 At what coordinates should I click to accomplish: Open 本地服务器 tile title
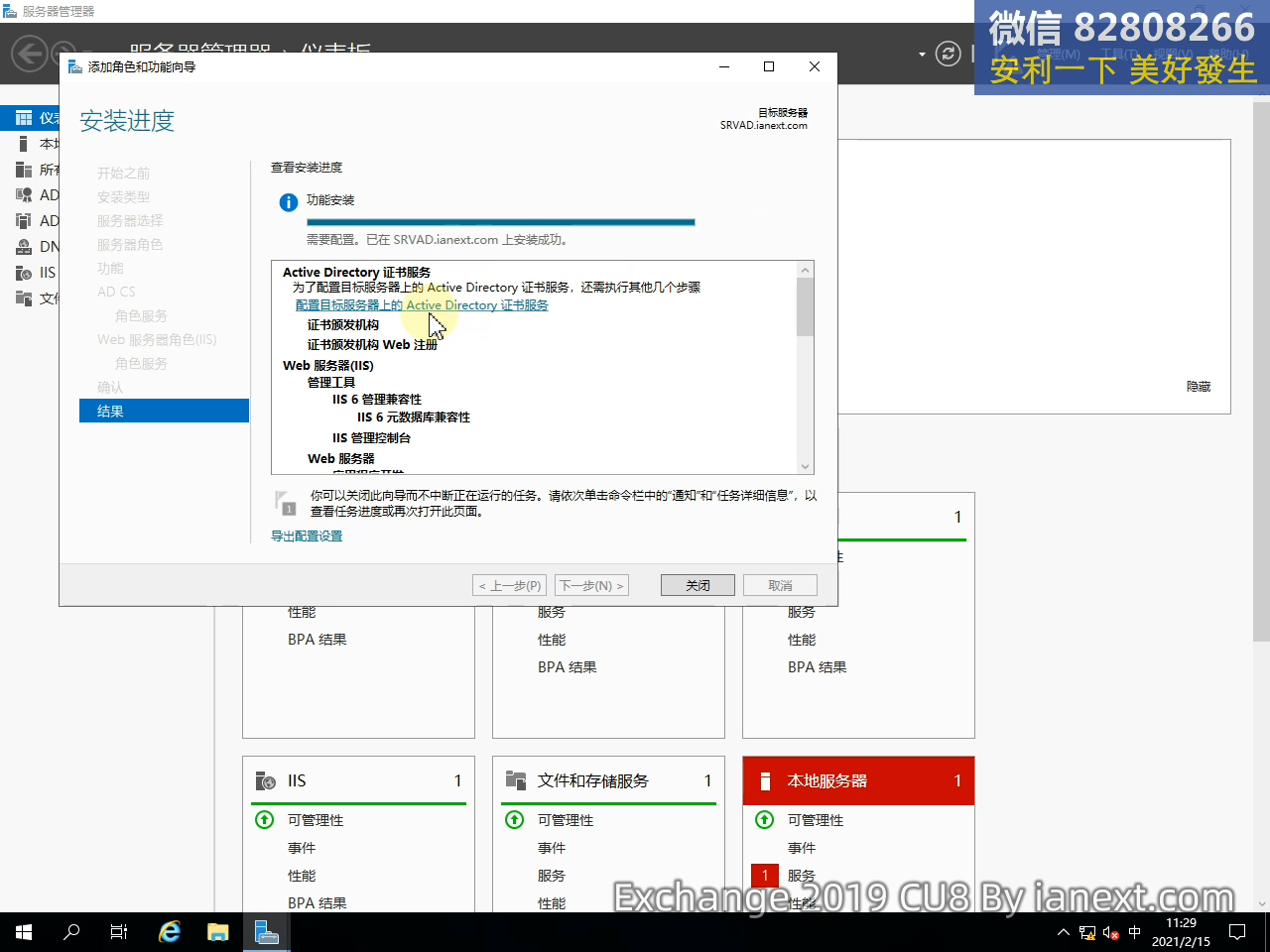(827, 780)
